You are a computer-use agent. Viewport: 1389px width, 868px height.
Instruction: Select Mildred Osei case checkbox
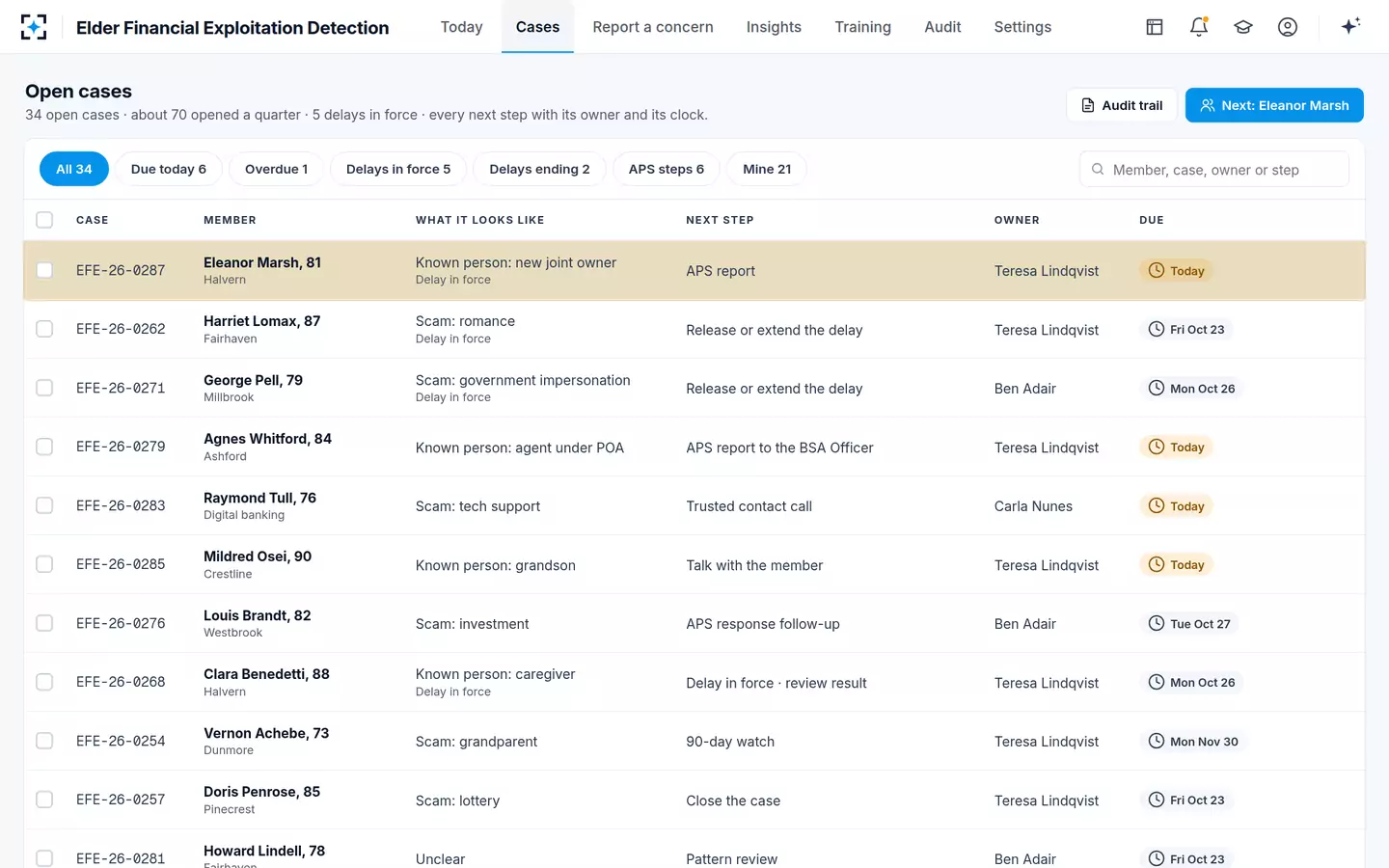click(x=44, y=564)
